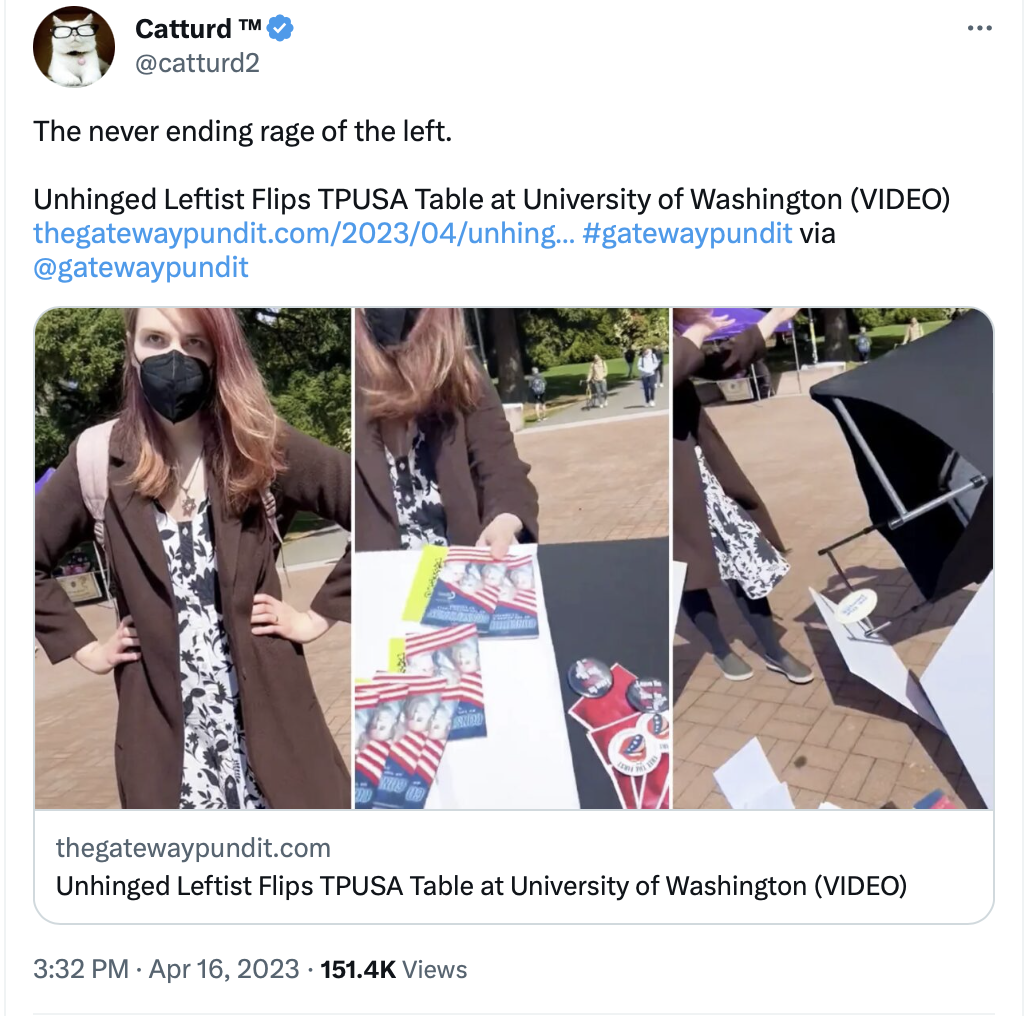The height and width of the screenshot is (1016, 1026).
Task: Open the @gatewaypundit mention
Action: [141, 268]
